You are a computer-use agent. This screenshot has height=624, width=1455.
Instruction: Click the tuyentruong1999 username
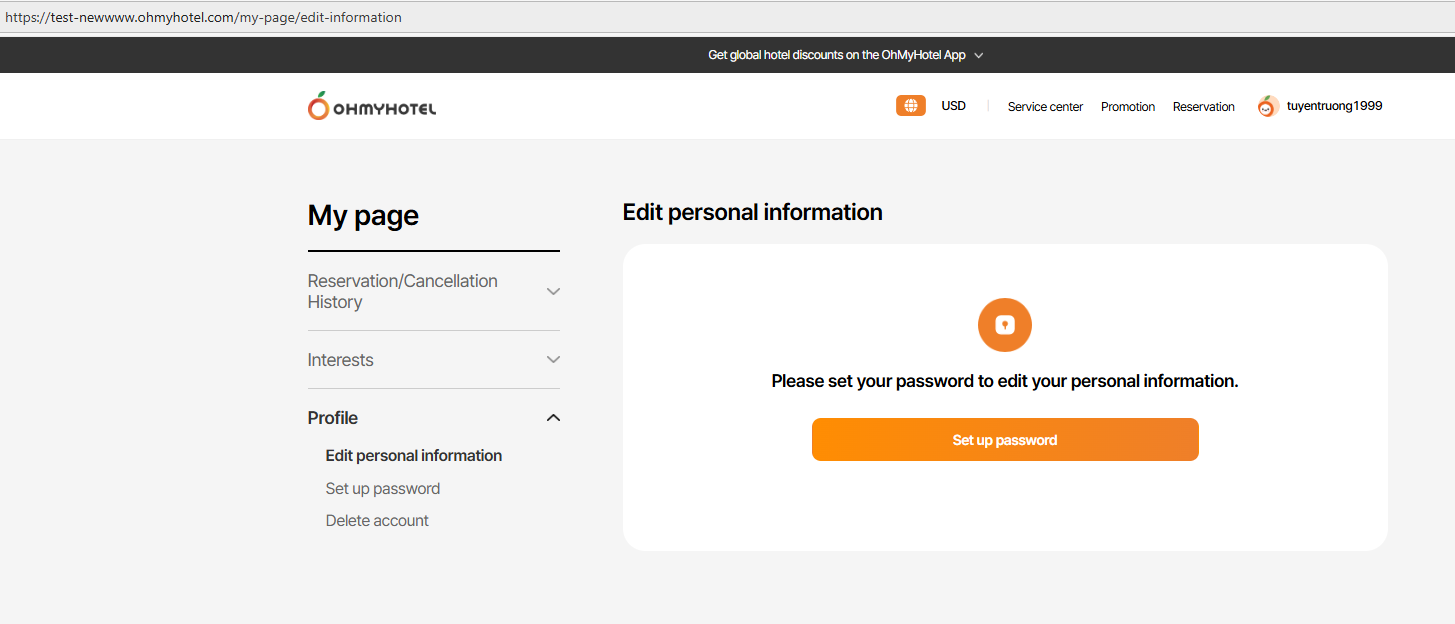(1334, 106)
